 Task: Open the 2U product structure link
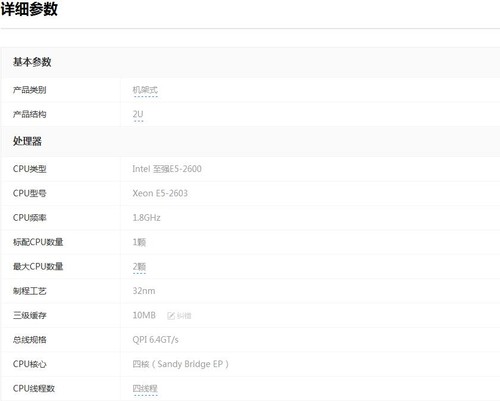click(138, 114)
